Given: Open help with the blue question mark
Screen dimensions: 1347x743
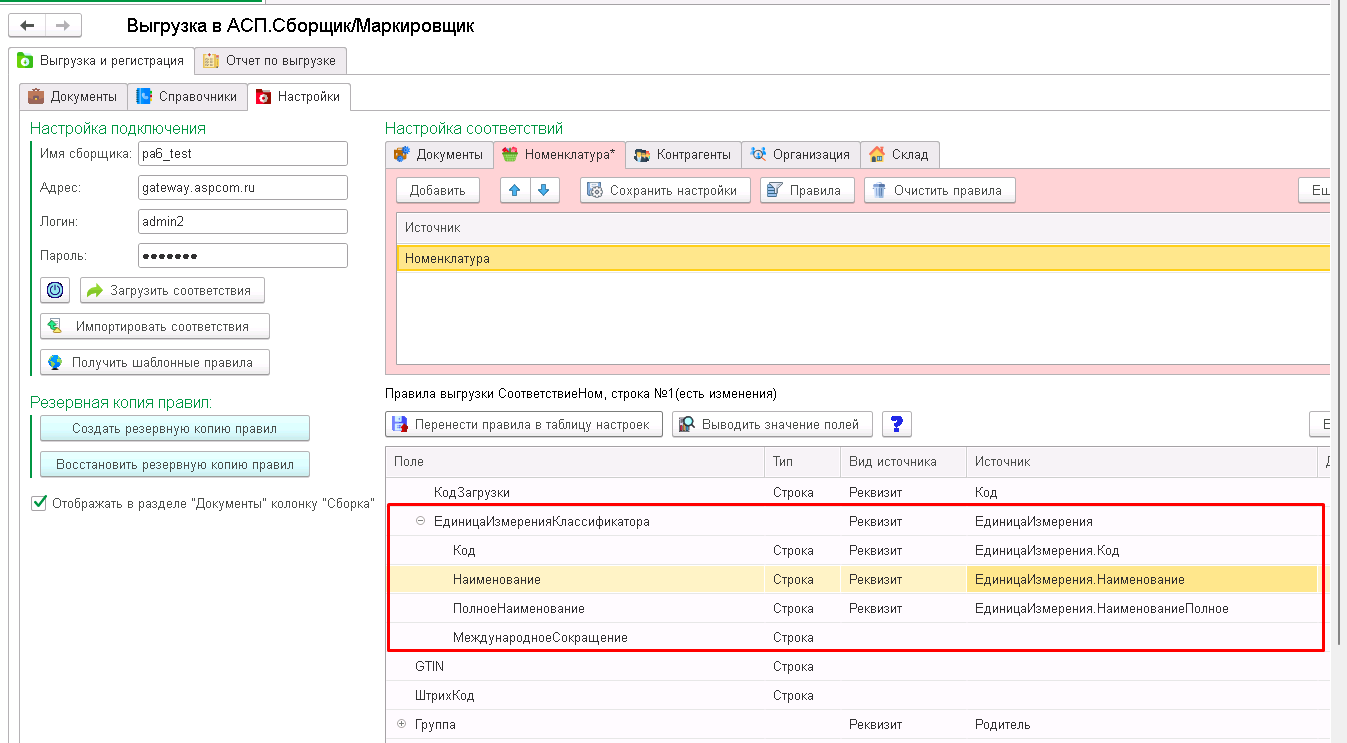Looking at the screenshot, I should [x=896, y=424].
